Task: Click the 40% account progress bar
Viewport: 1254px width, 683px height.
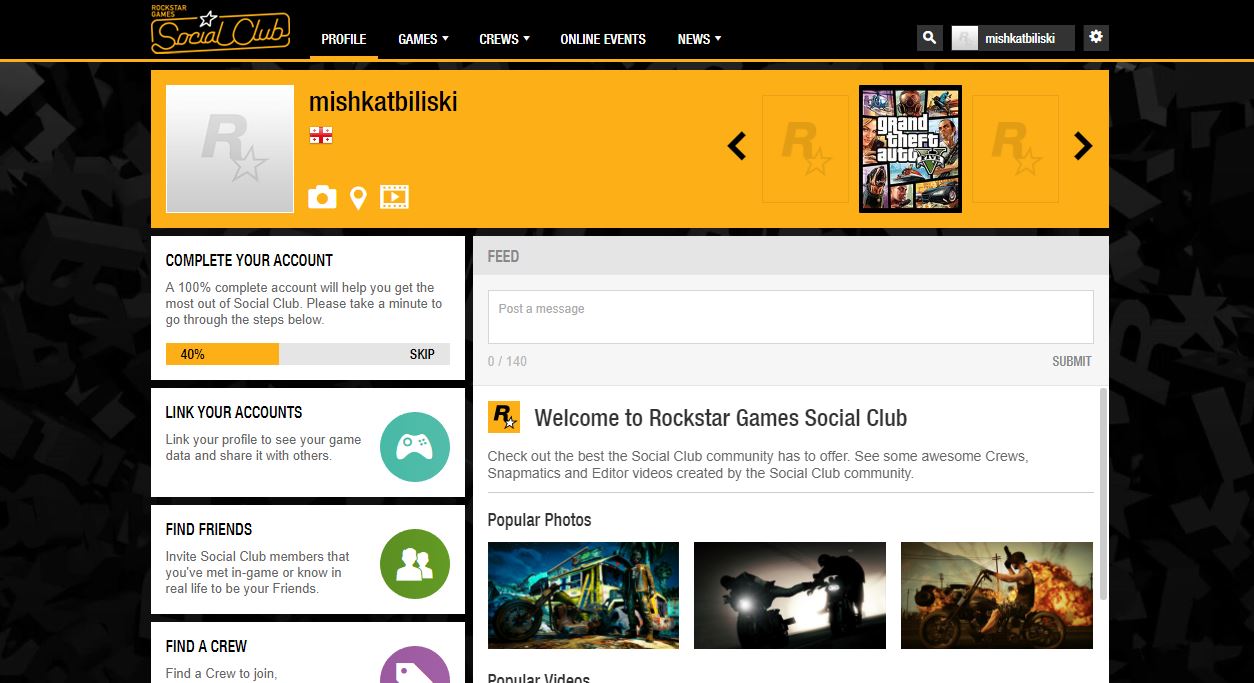Action: [222, 354]
